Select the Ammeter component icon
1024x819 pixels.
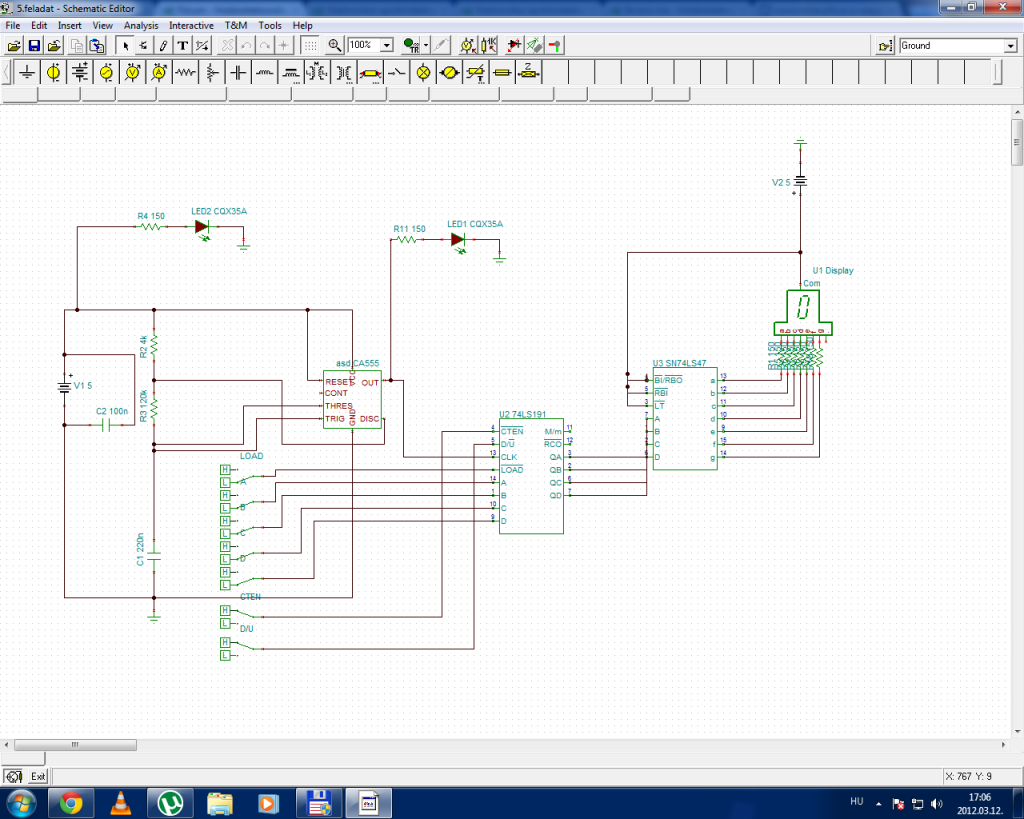pos(159,72)
